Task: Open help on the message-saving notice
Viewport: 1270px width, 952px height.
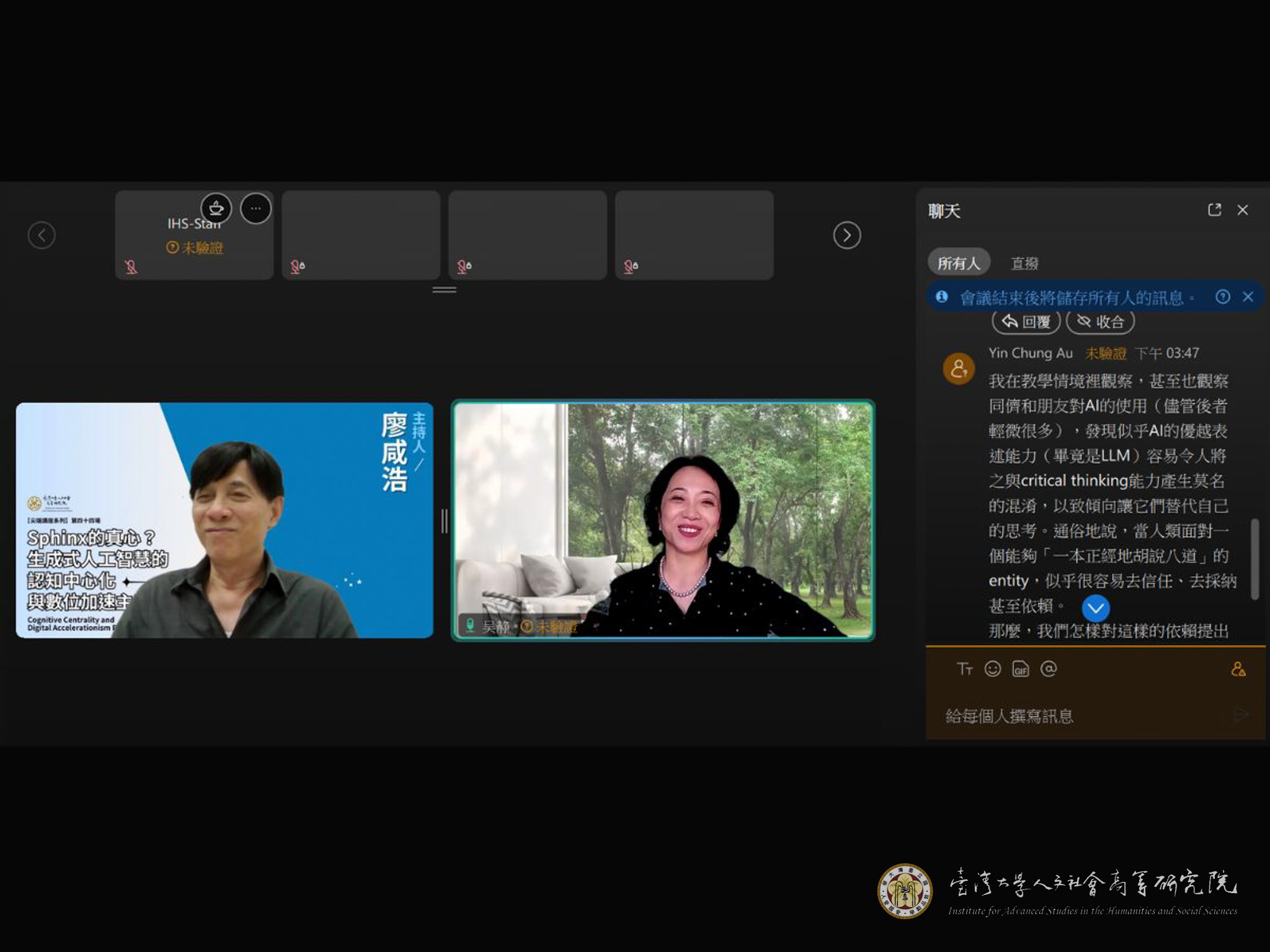Action: click(x=1222, y=297)
